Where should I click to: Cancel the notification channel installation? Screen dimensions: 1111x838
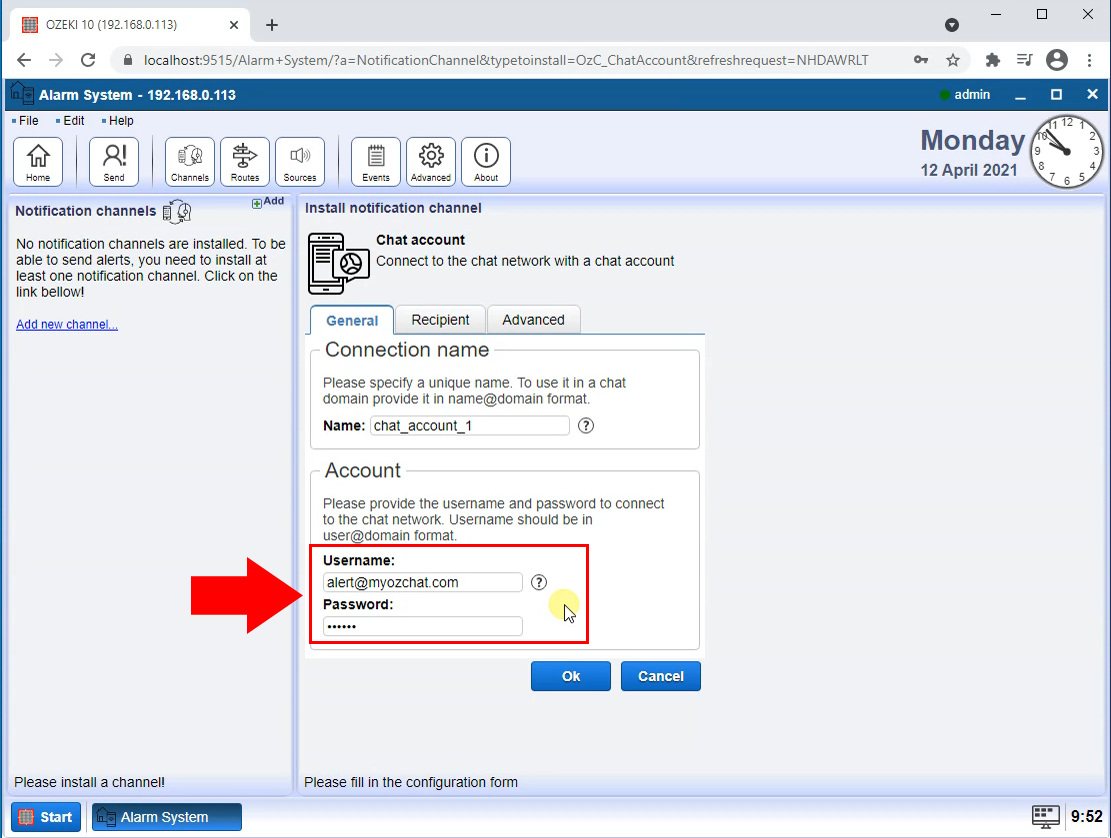[660, 676]
